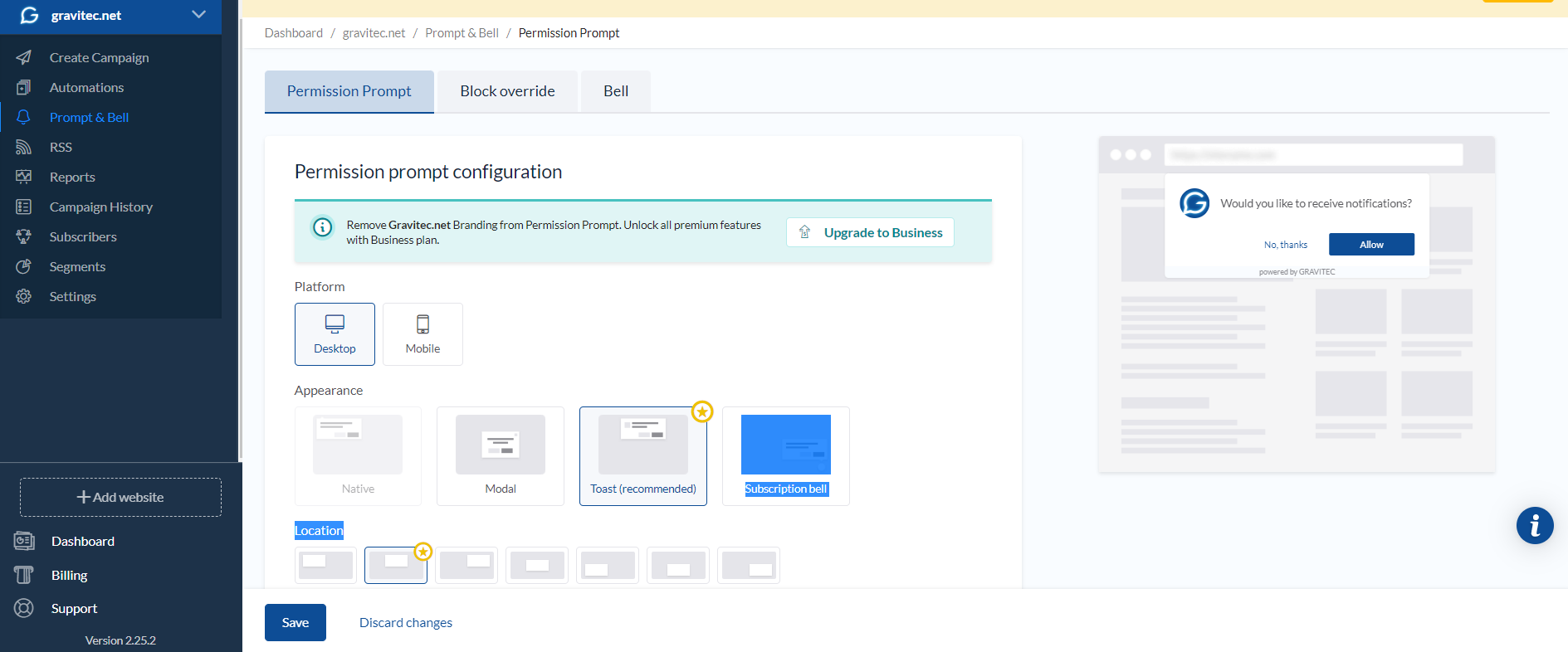1568x652 pixels.
Task: Select bottom-right prompt location
Action: tap(749, 565)
